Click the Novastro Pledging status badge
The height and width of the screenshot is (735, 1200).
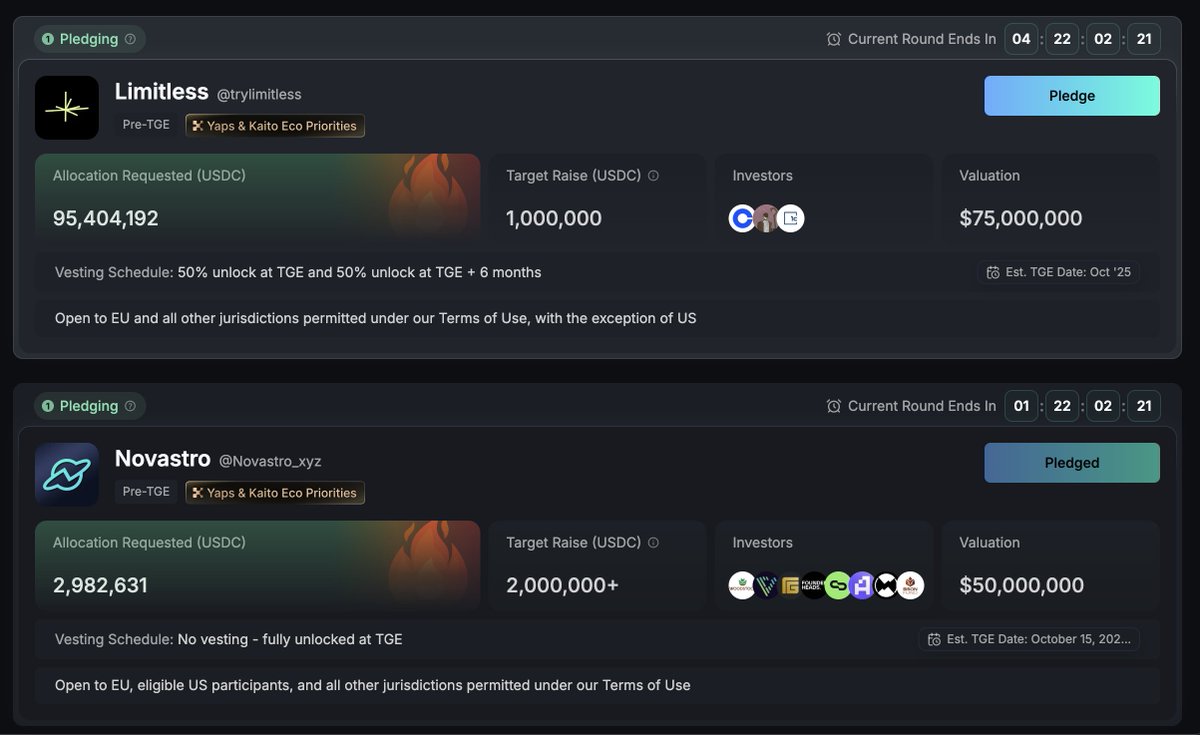pos(89,406)
